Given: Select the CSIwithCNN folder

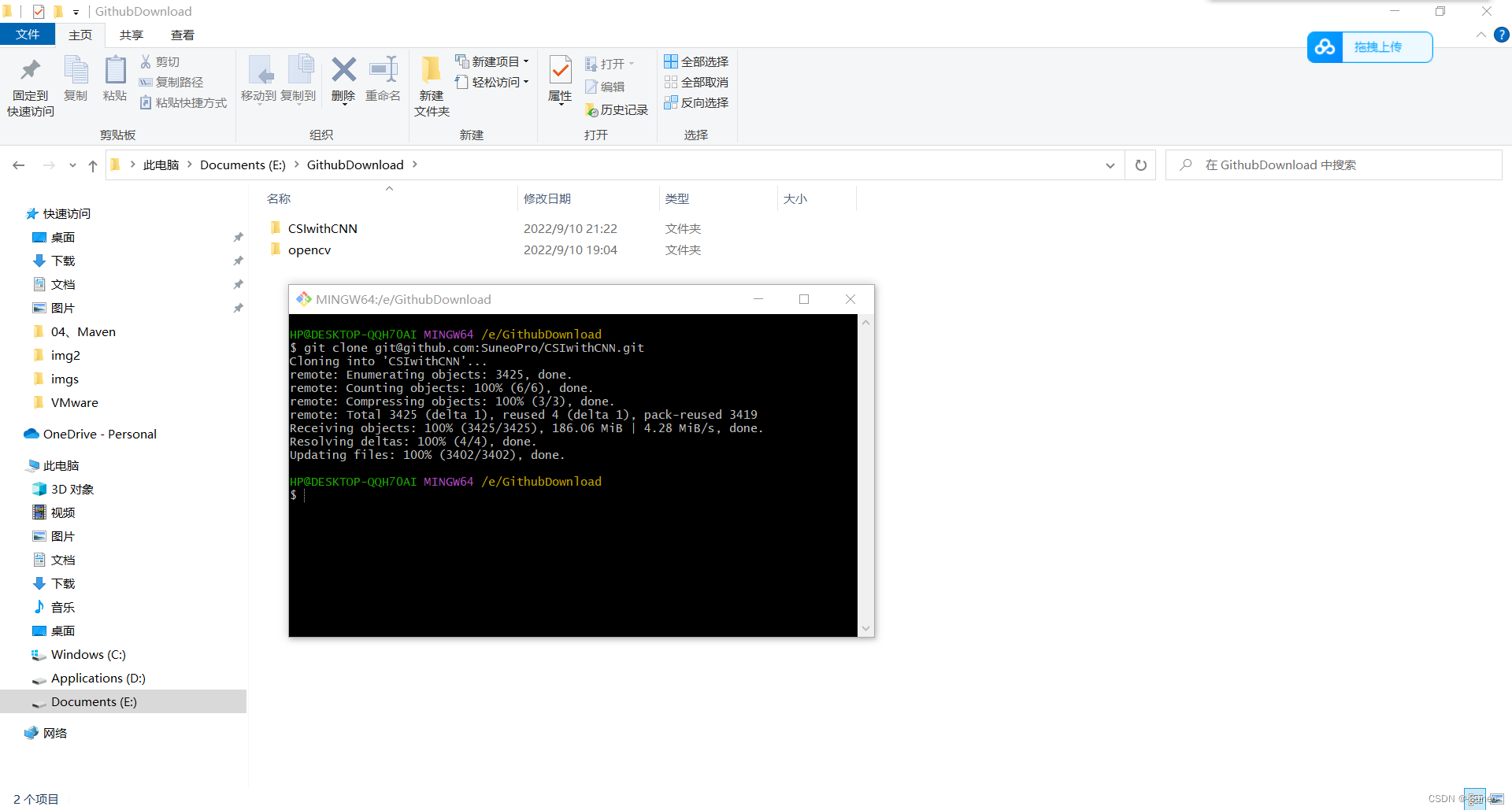Looking at the screenshot, I should 323,228.
